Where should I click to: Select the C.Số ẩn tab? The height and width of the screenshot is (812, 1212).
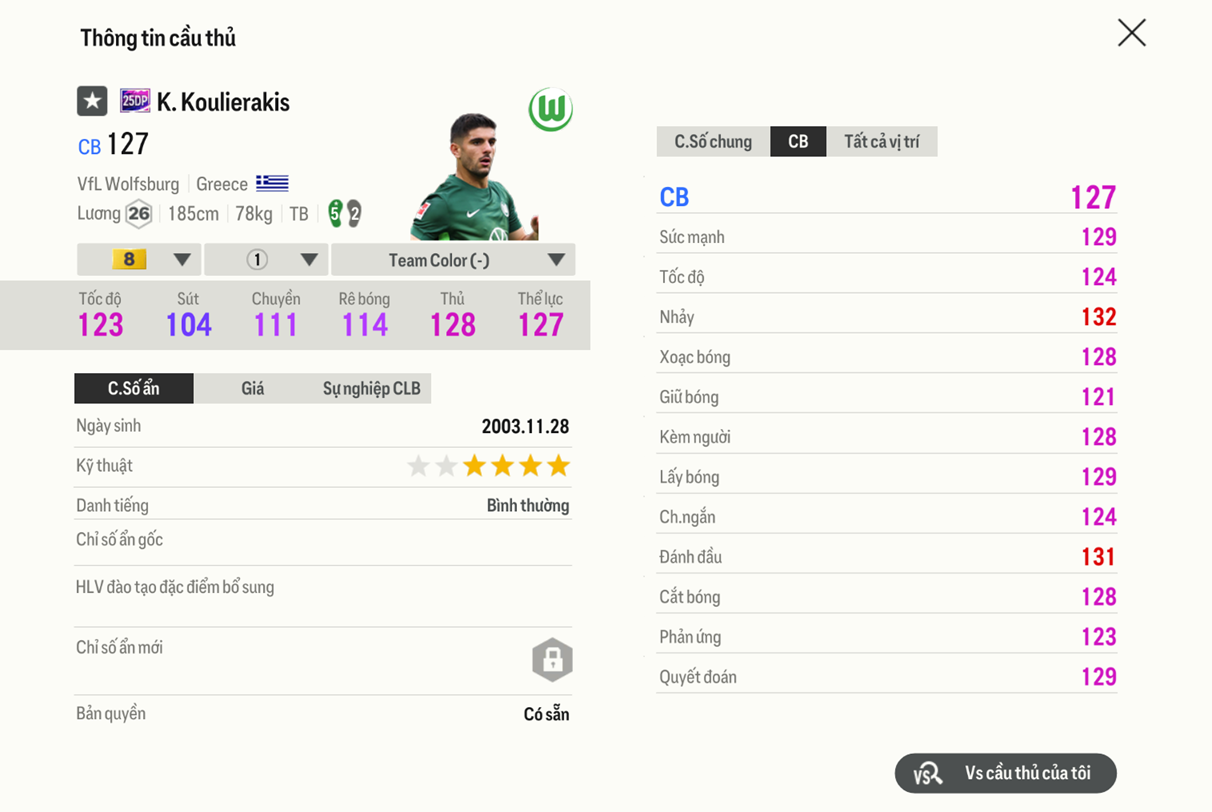pos(134,389)
